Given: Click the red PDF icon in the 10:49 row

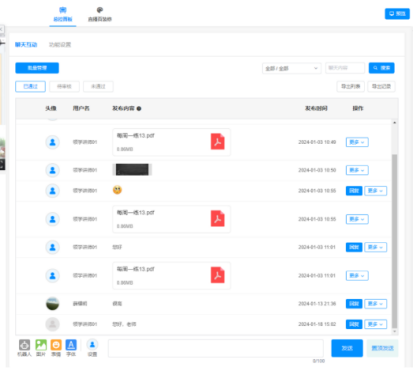Looking at the screenshot, I should 218,142.
